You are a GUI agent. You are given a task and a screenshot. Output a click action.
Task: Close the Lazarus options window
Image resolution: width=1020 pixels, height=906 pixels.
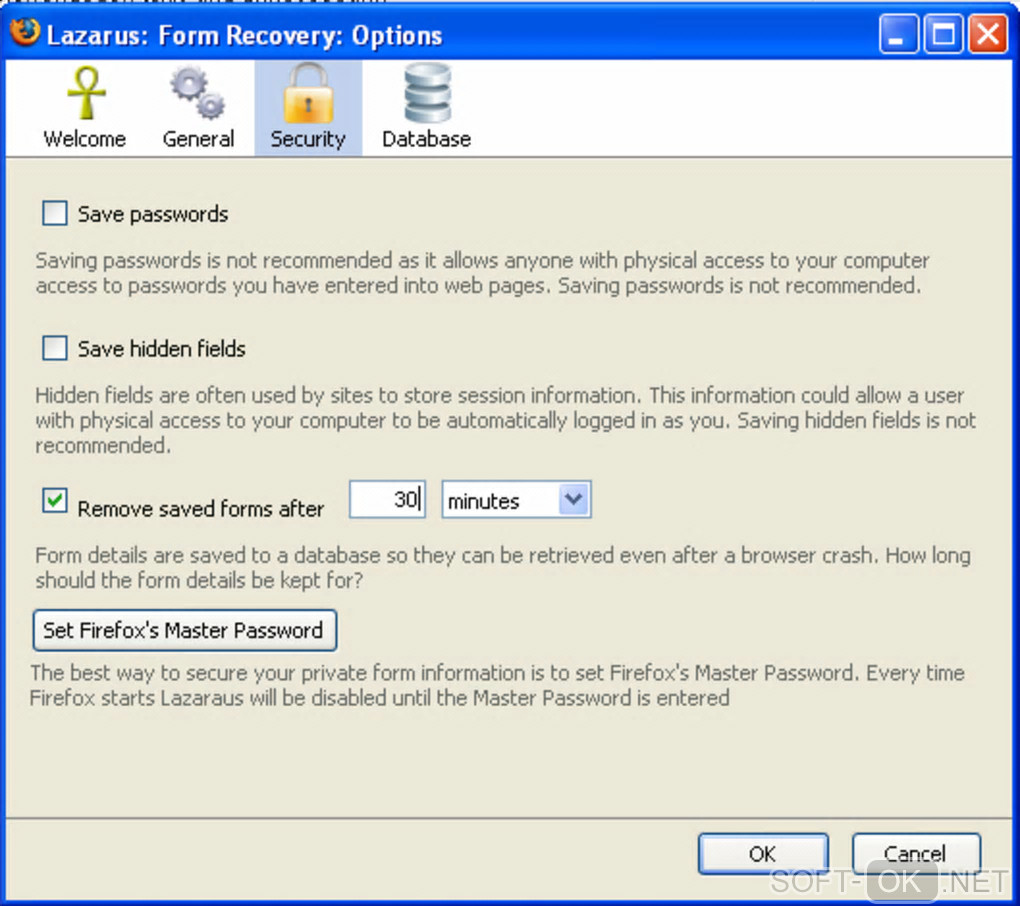pyautogui.click(x=987, y=34)
